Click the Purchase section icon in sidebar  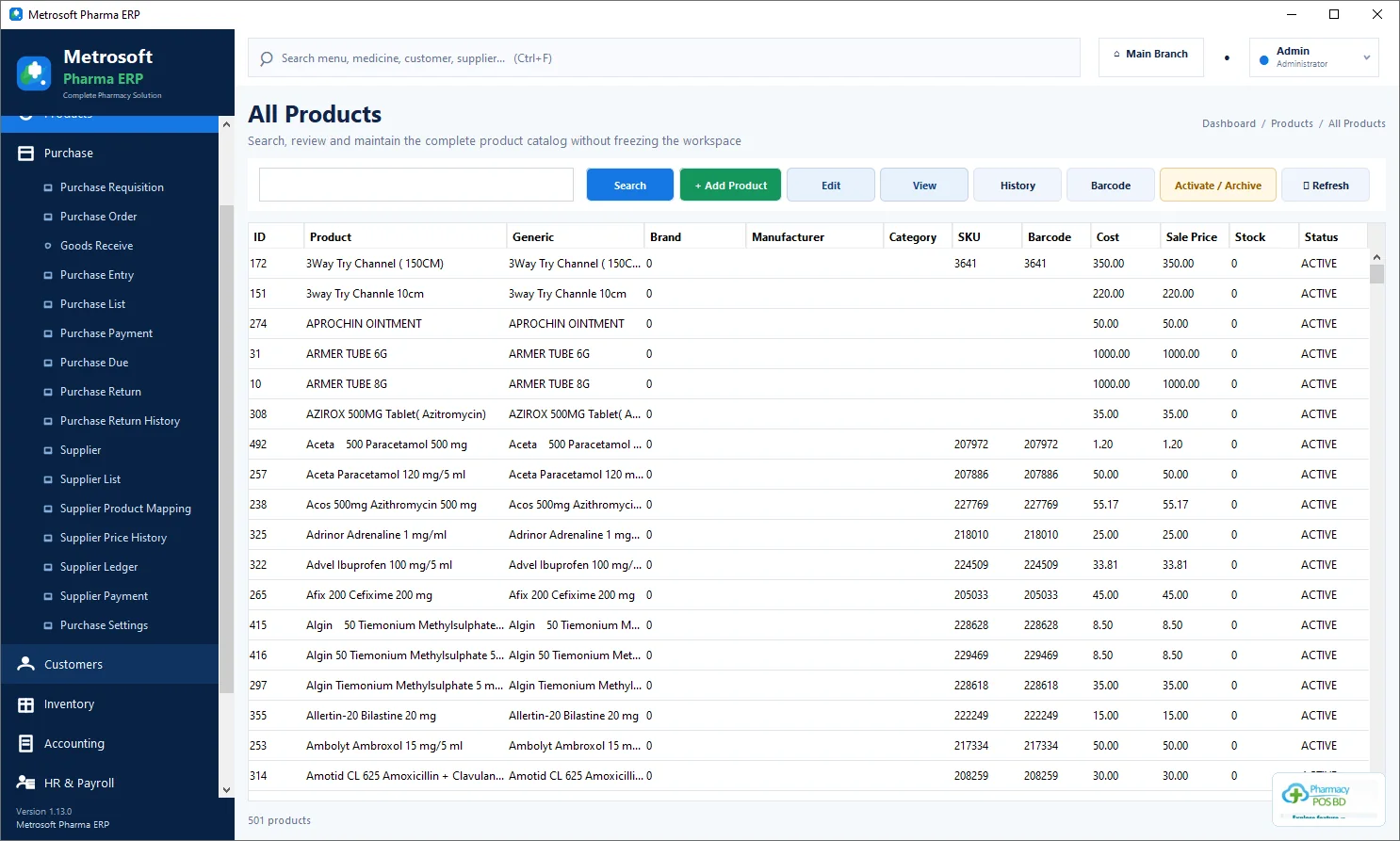26,154
